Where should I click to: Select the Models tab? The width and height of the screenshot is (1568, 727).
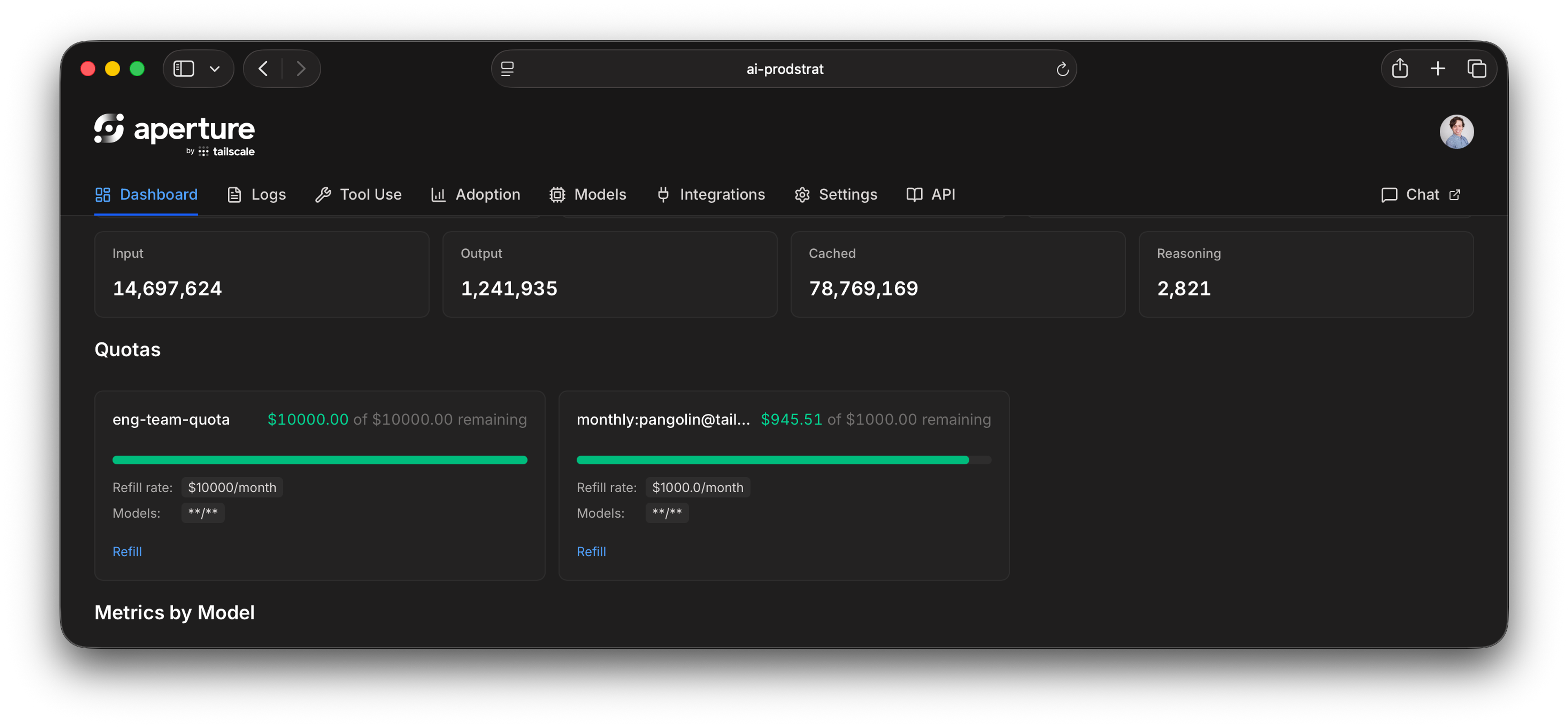tap(588, 194)
